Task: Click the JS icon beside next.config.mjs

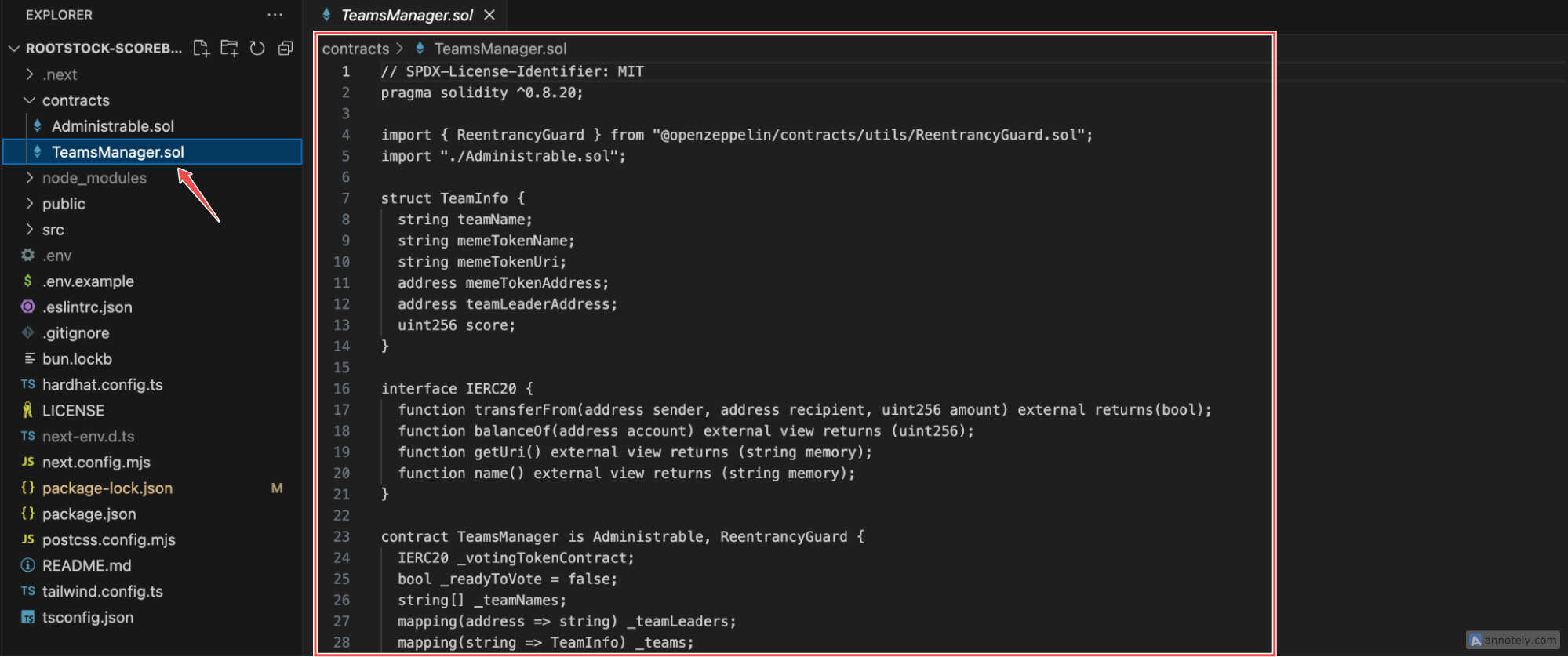Action: click(27, 462)
